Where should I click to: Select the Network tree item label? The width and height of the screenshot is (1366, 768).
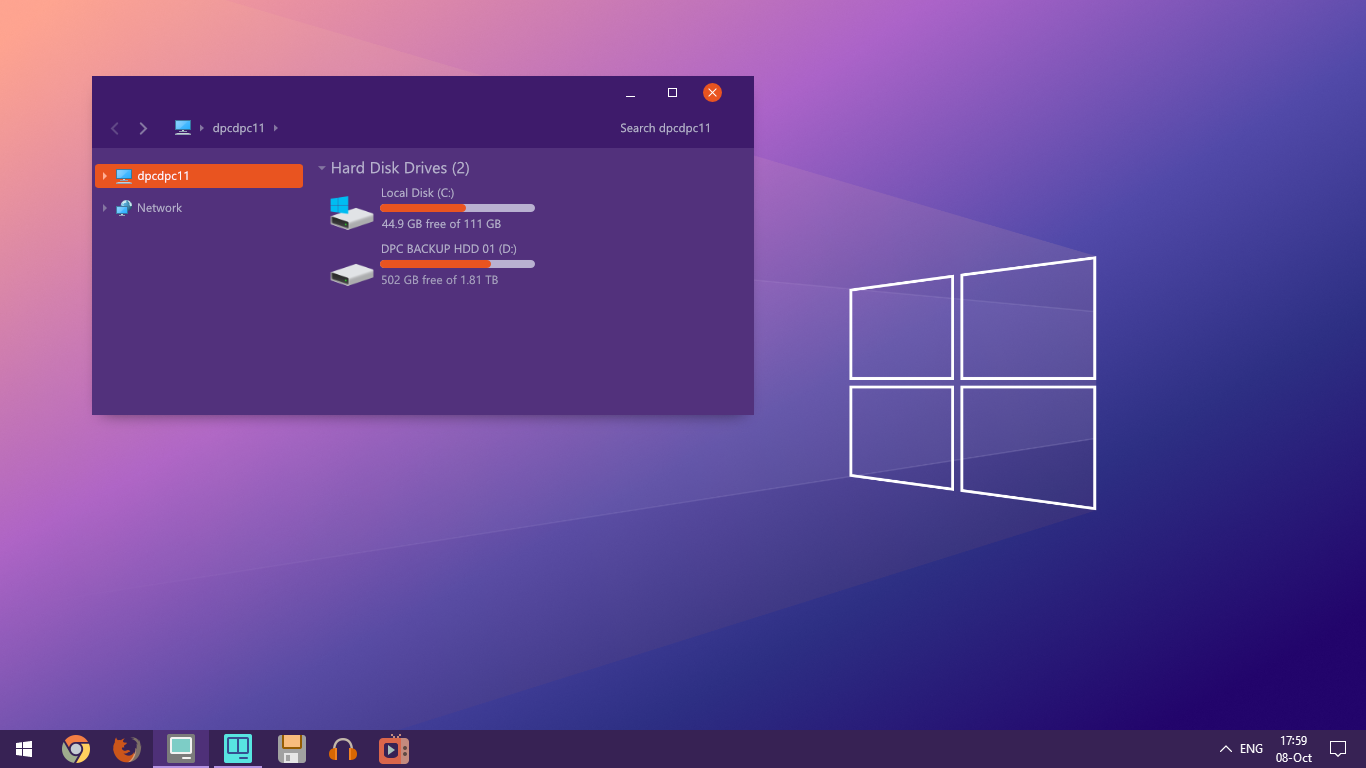point(159,208)
